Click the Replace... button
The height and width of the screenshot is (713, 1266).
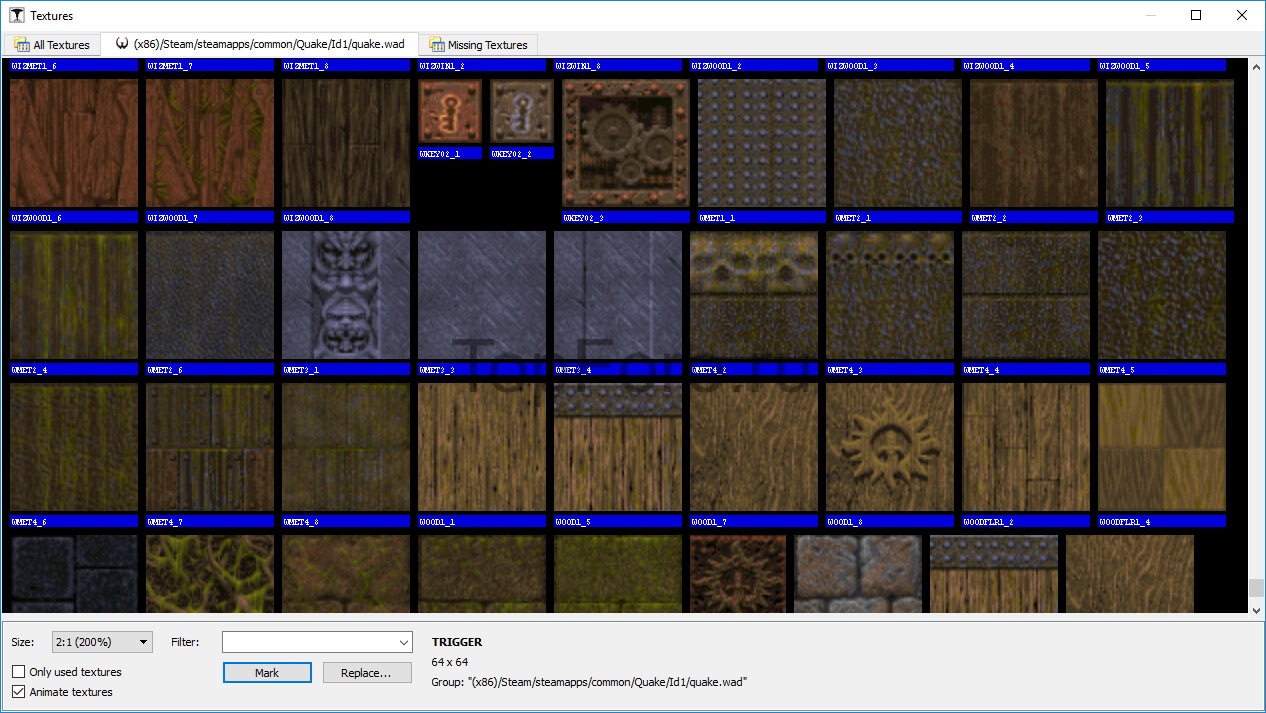click(367, 673)
